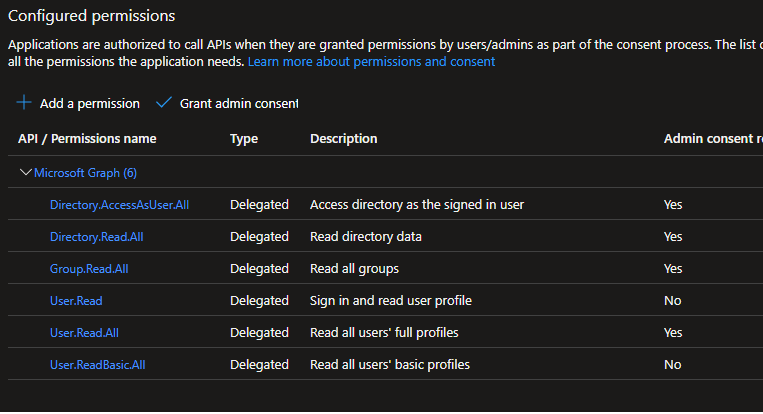Image resolution: width=763 pixels, height=414 pixels.
Task: Click the Description column header
Action: click(343, 139)
